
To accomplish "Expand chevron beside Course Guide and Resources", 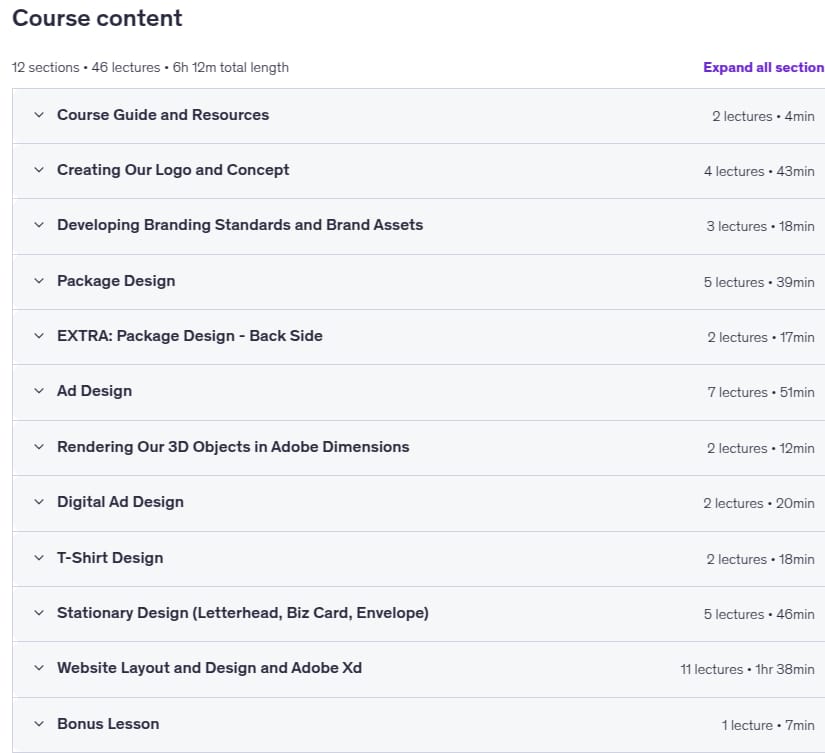I will tap(39, 115).
